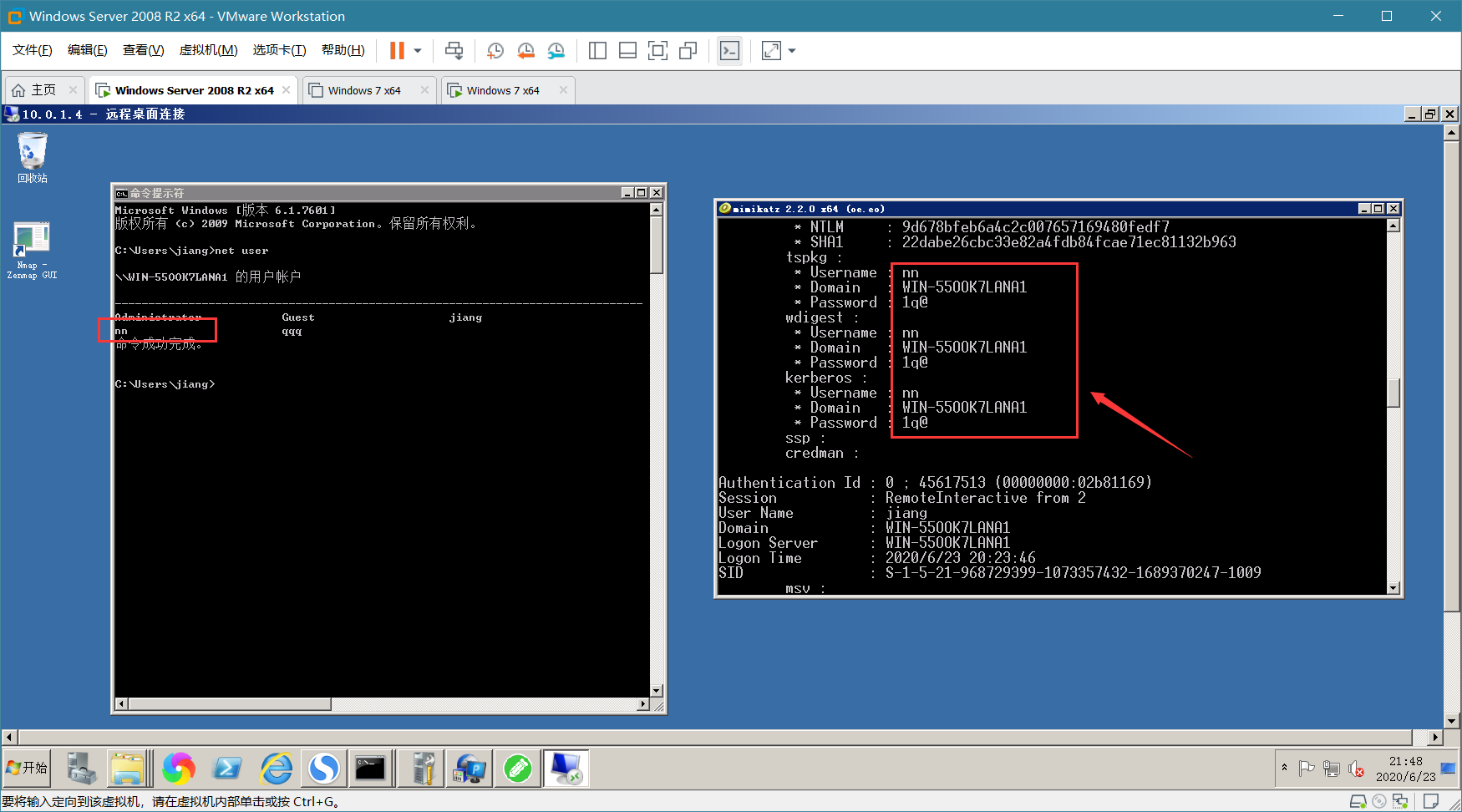Open the 虚拟机(M) menu
This screenshot has width=1462, height=812.
coord(208,50)
